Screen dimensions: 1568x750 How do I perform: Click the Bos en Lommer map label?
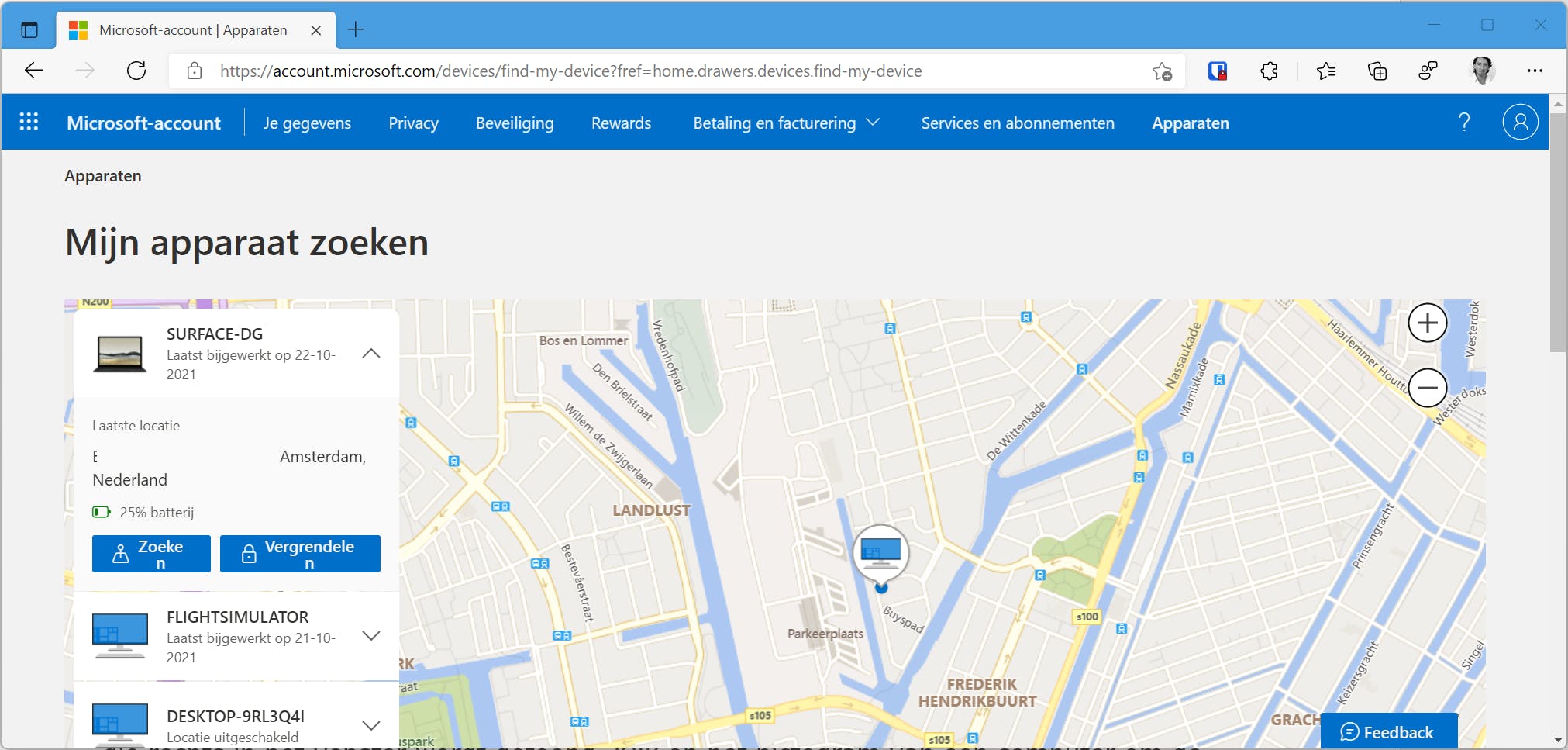[x=584, y=340]
